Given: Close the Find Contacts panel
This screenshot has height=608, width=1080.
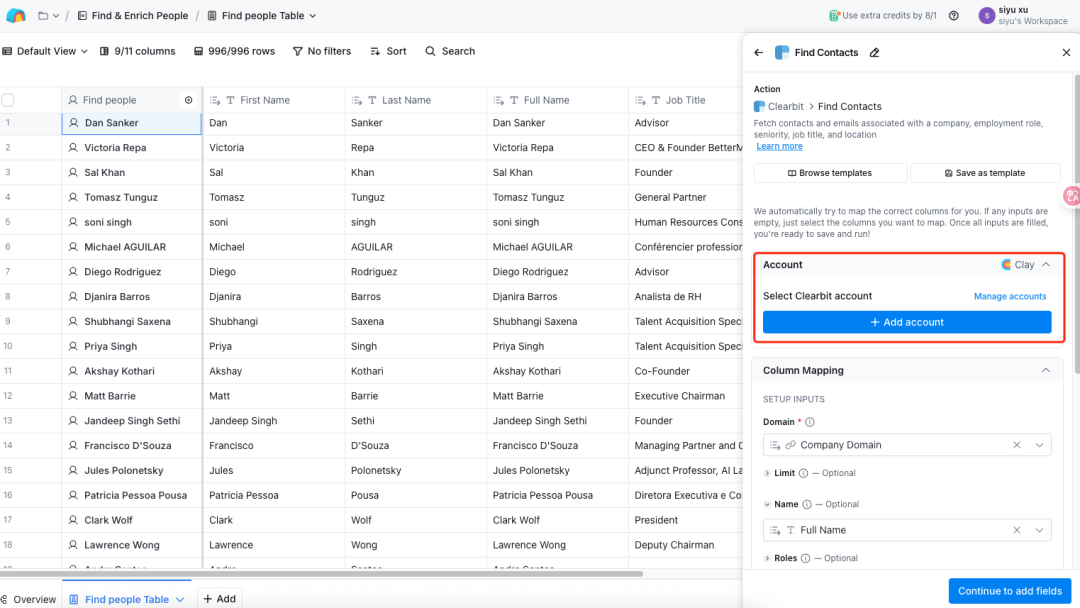Looking at the screenshot, I should click(1066, 53).
